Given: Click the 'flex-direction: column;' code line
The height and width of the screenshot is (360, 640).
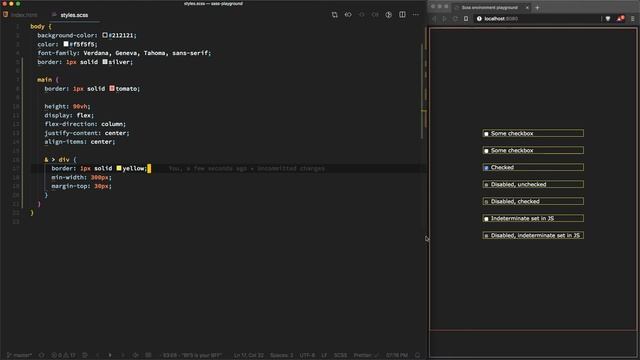Looking at the screenshot, I should 85,124.
